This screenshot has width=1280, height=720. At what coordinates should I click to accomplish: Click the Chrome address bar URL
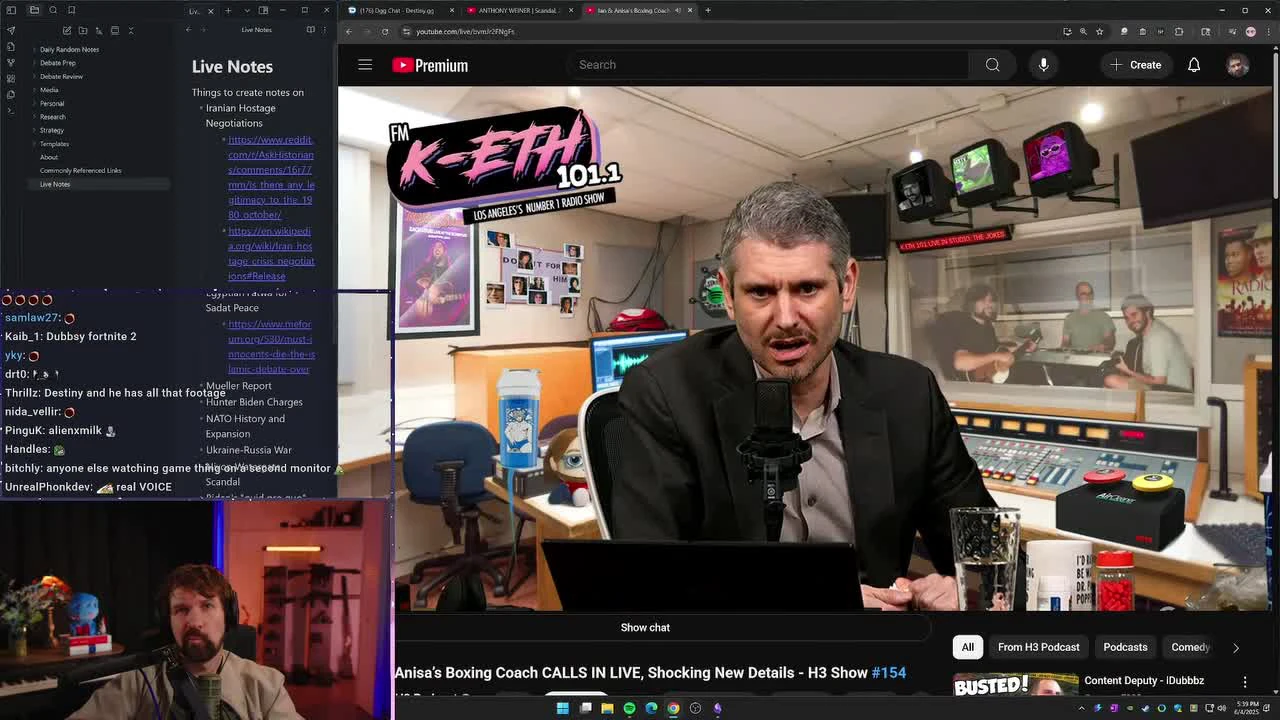point(465,31)
